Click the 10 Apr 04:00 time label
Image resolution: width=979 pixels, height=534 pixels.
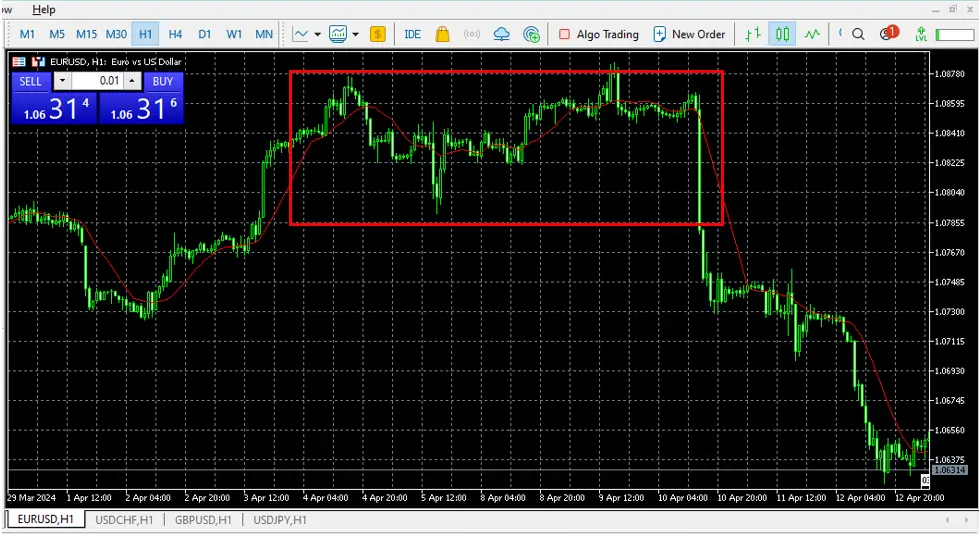point(682,498)
